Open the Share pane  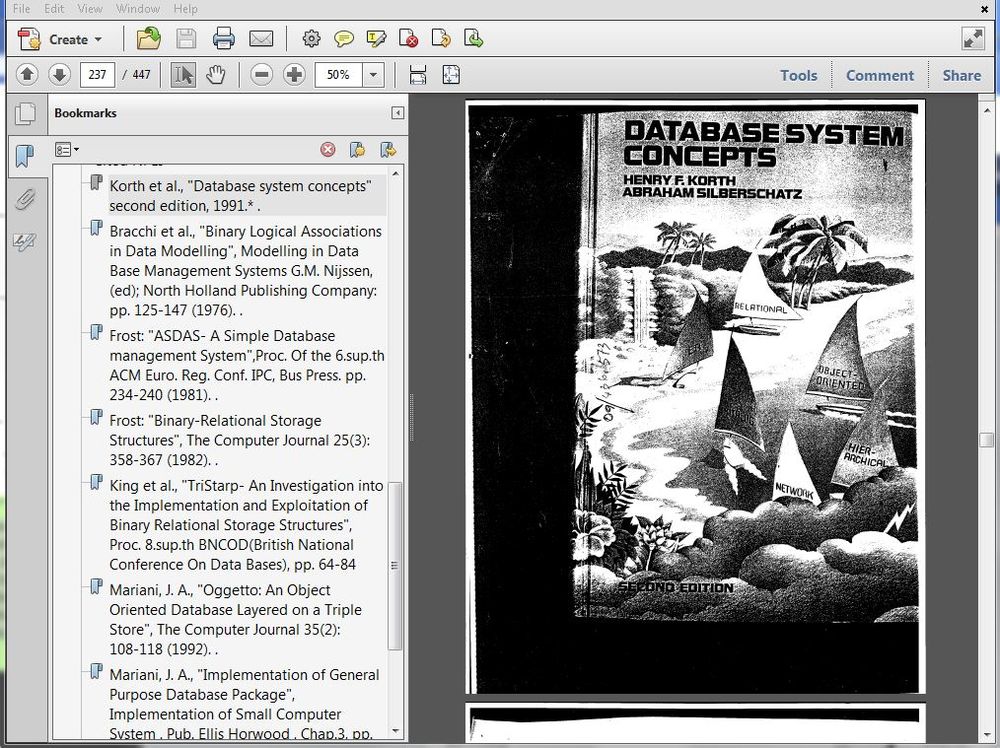962,75
